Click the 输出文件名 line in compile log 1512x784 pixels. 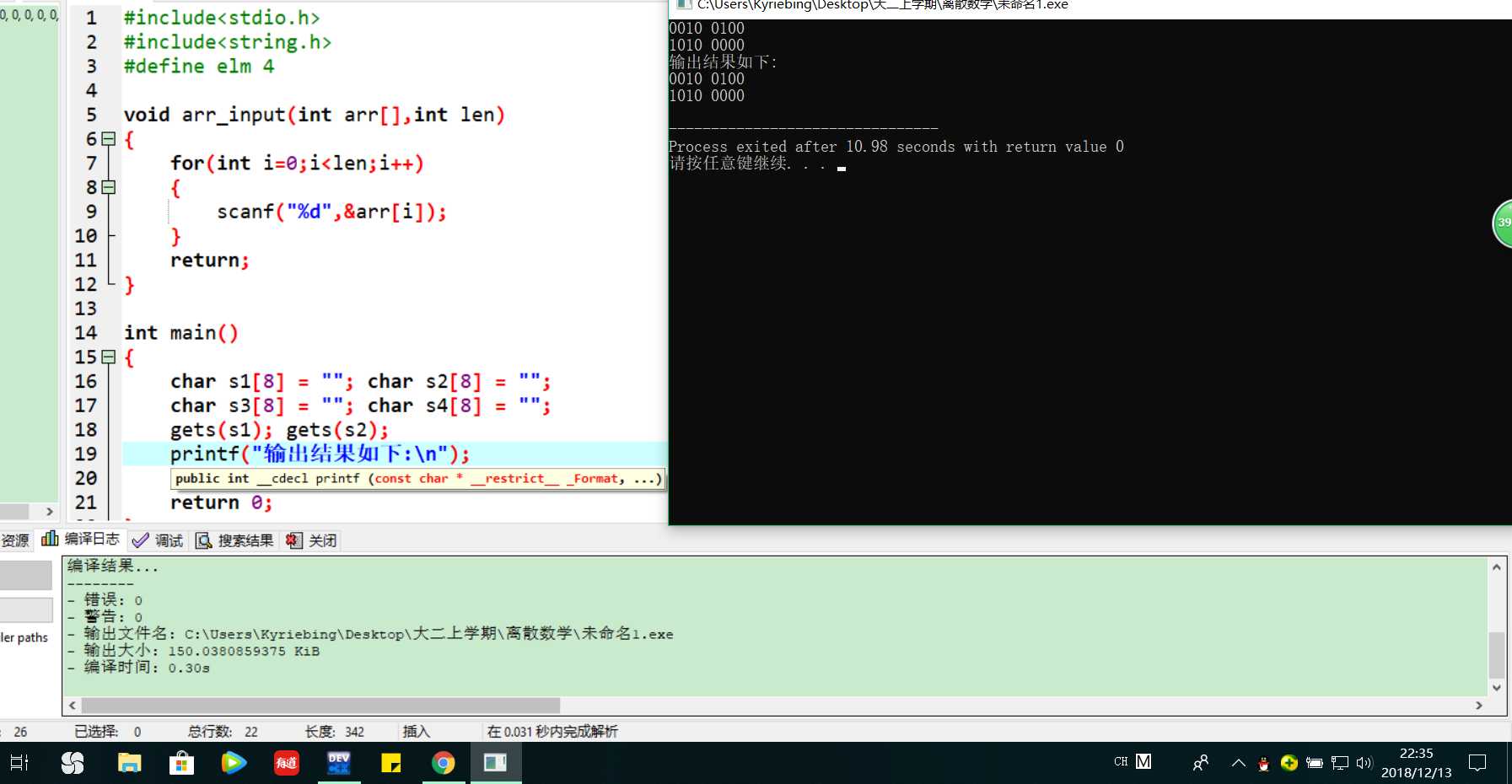point(370,634)
